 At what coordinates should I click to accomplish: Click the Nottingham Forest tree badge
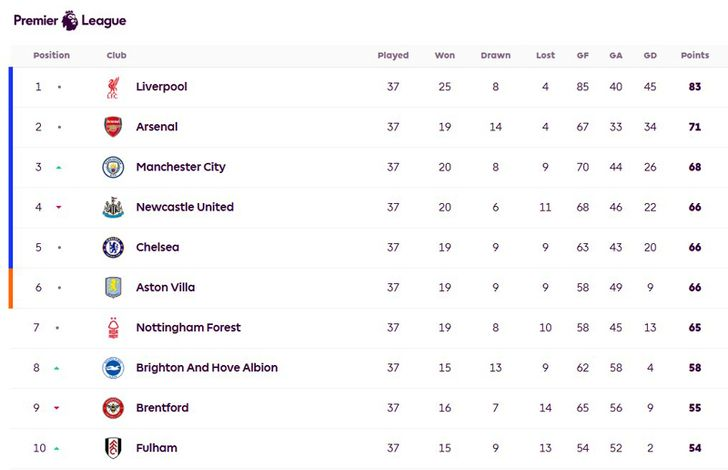[x=113, y=328]
